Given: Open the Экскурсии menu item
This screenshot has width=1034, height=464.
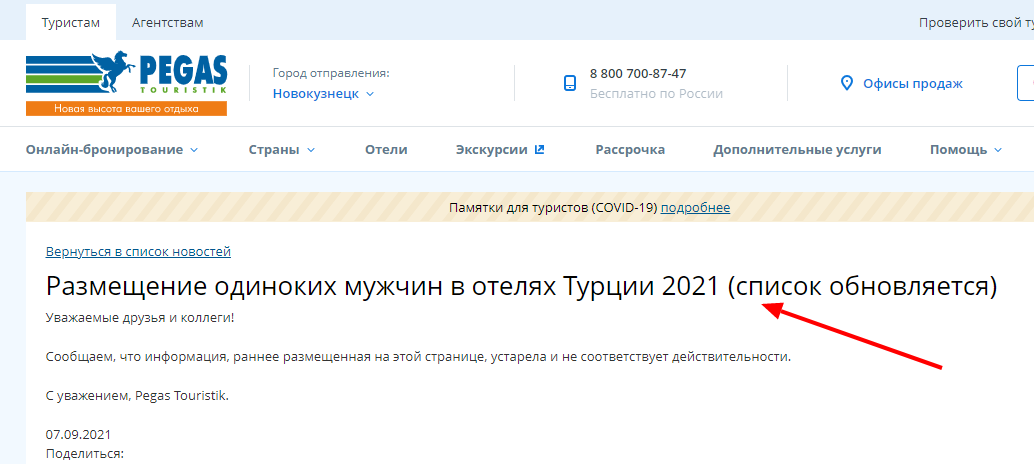Looking at the screenshot, I should (x=491, y=150).
